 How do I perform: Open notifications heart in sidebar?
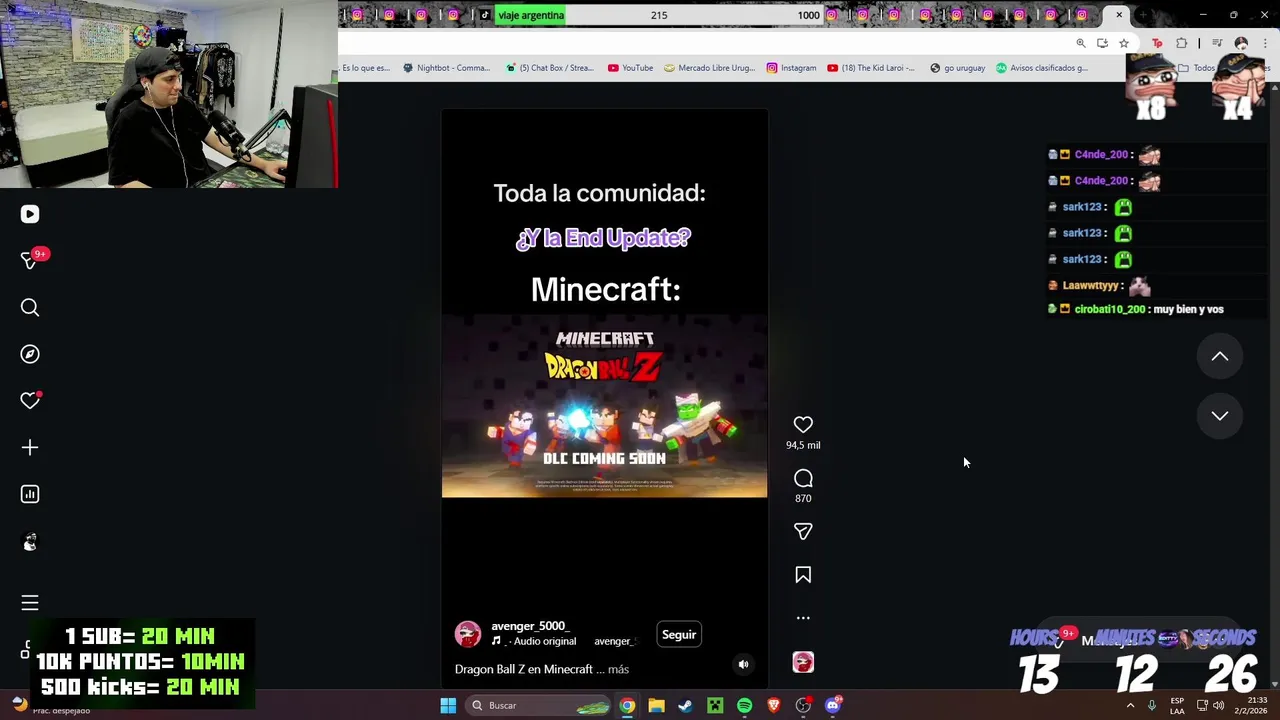[x=30, y=400]
